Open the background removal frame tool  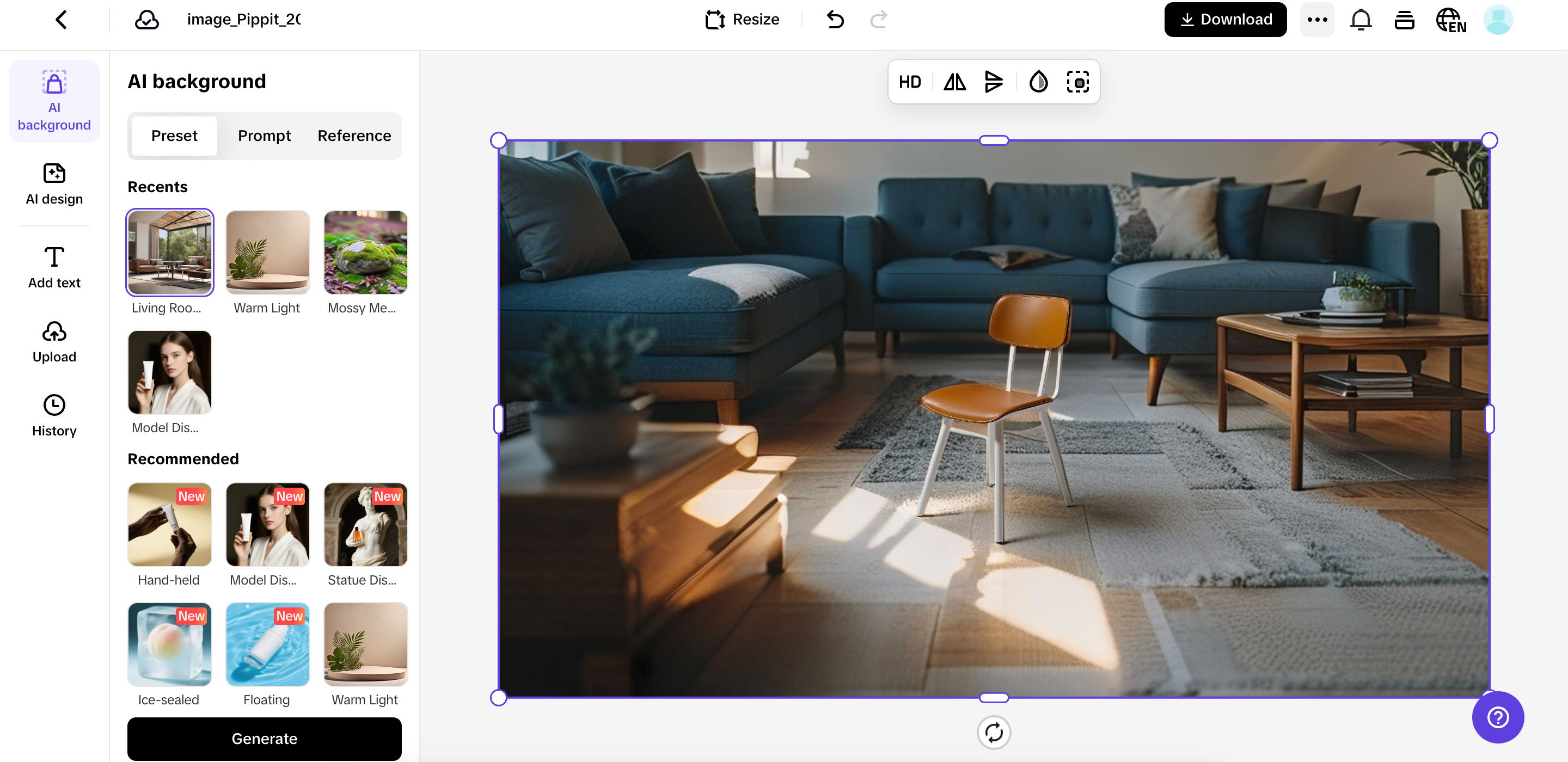point(1078,82)
